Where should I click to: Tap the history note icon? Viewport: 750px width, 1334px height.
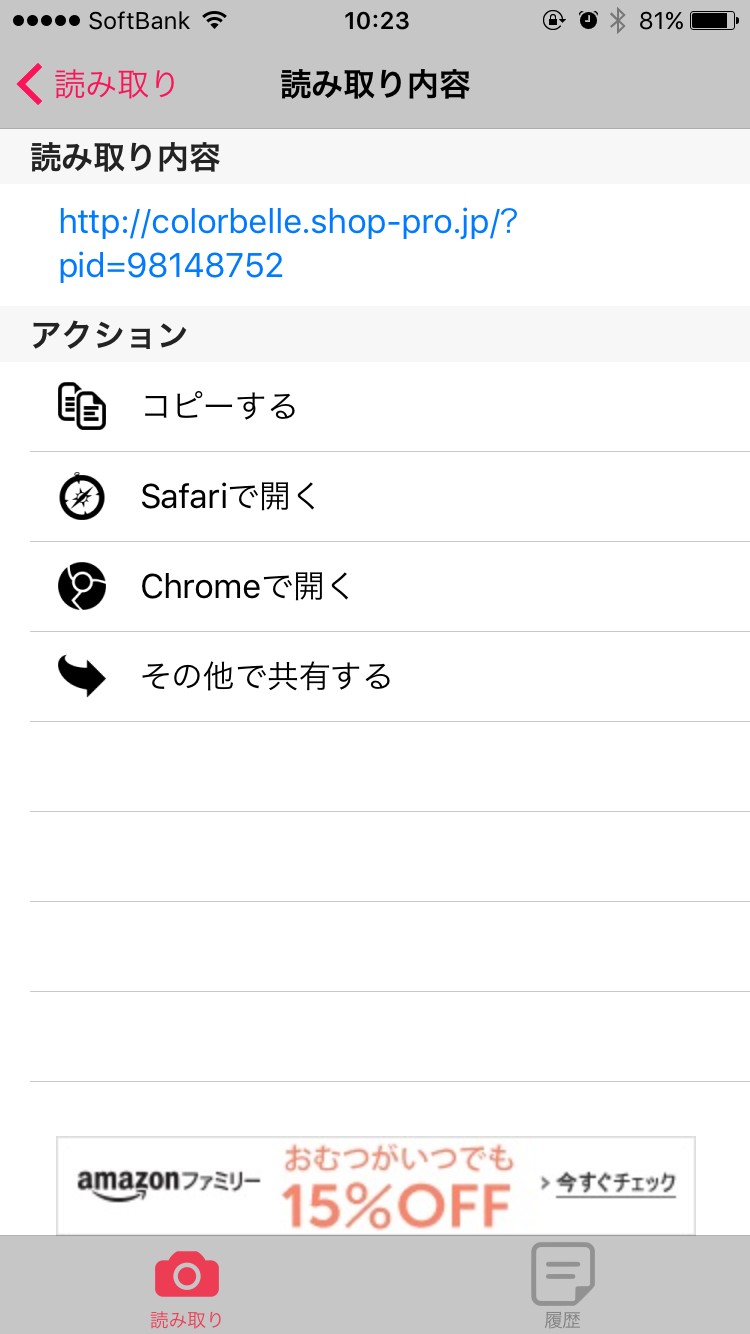(x=562, y=1273)
